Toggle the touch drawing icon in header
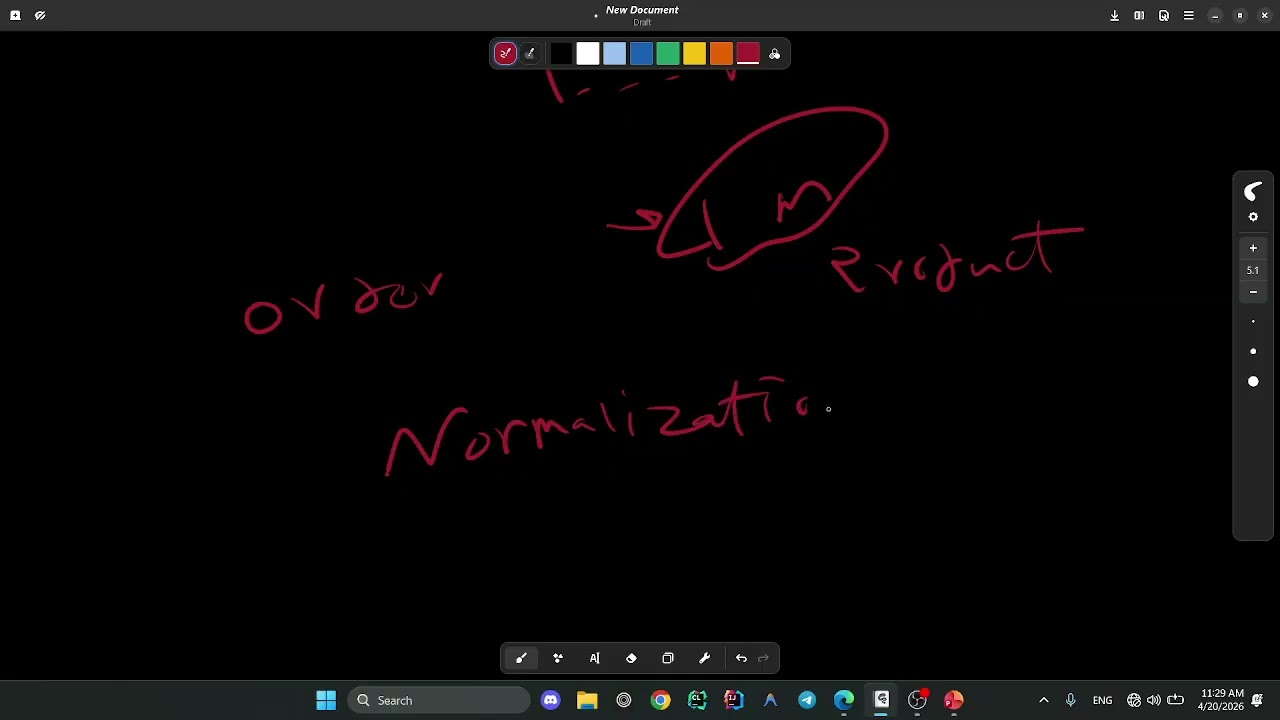The image size is (1280, 720). 40,16
